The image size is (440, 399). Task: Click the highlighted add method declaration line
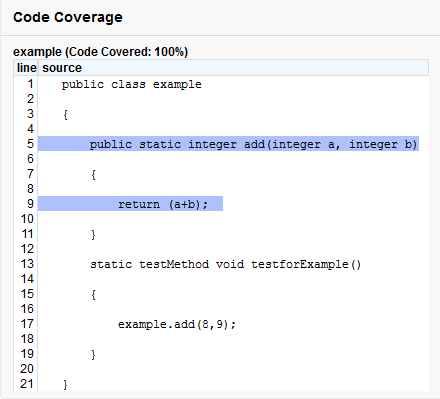(228, 144)
